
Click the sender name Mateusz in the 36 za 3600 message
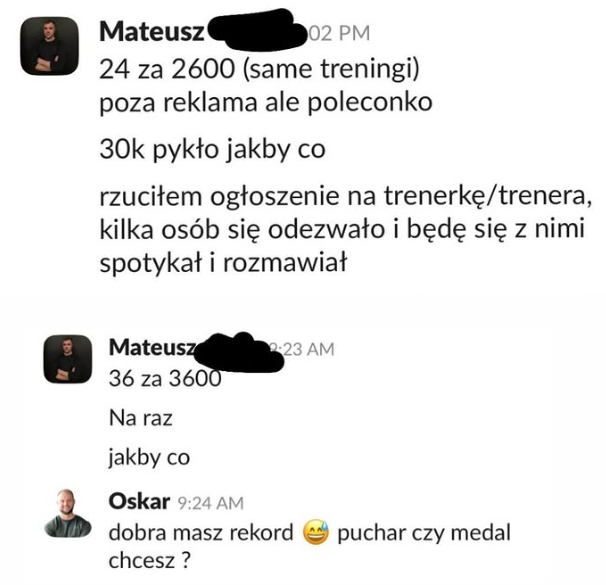click(153, 347)
